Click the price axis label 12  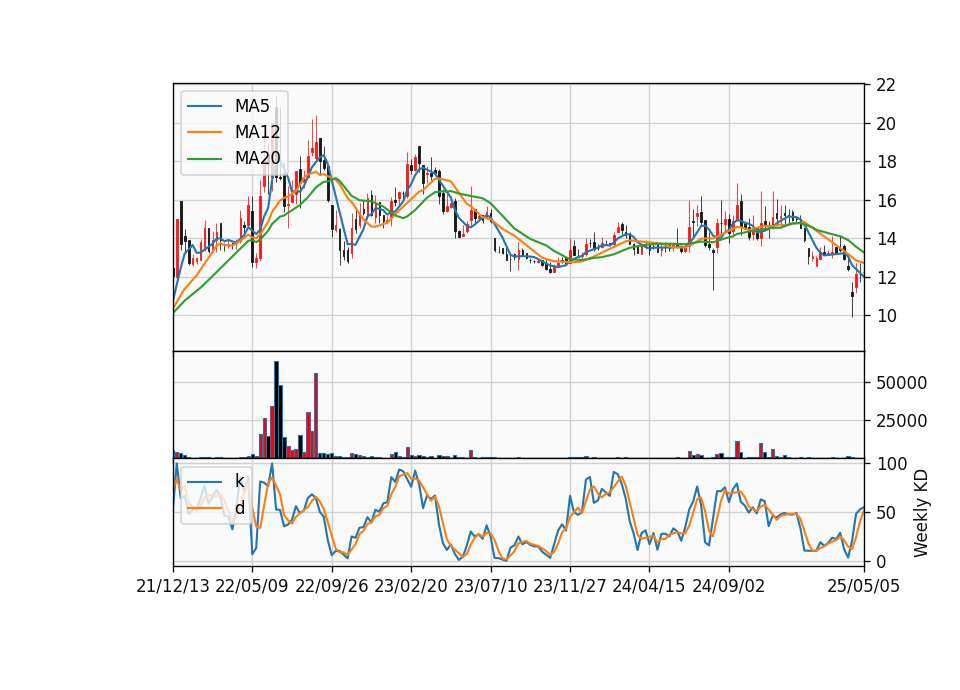pyautogui.click(x=886, y=277)
